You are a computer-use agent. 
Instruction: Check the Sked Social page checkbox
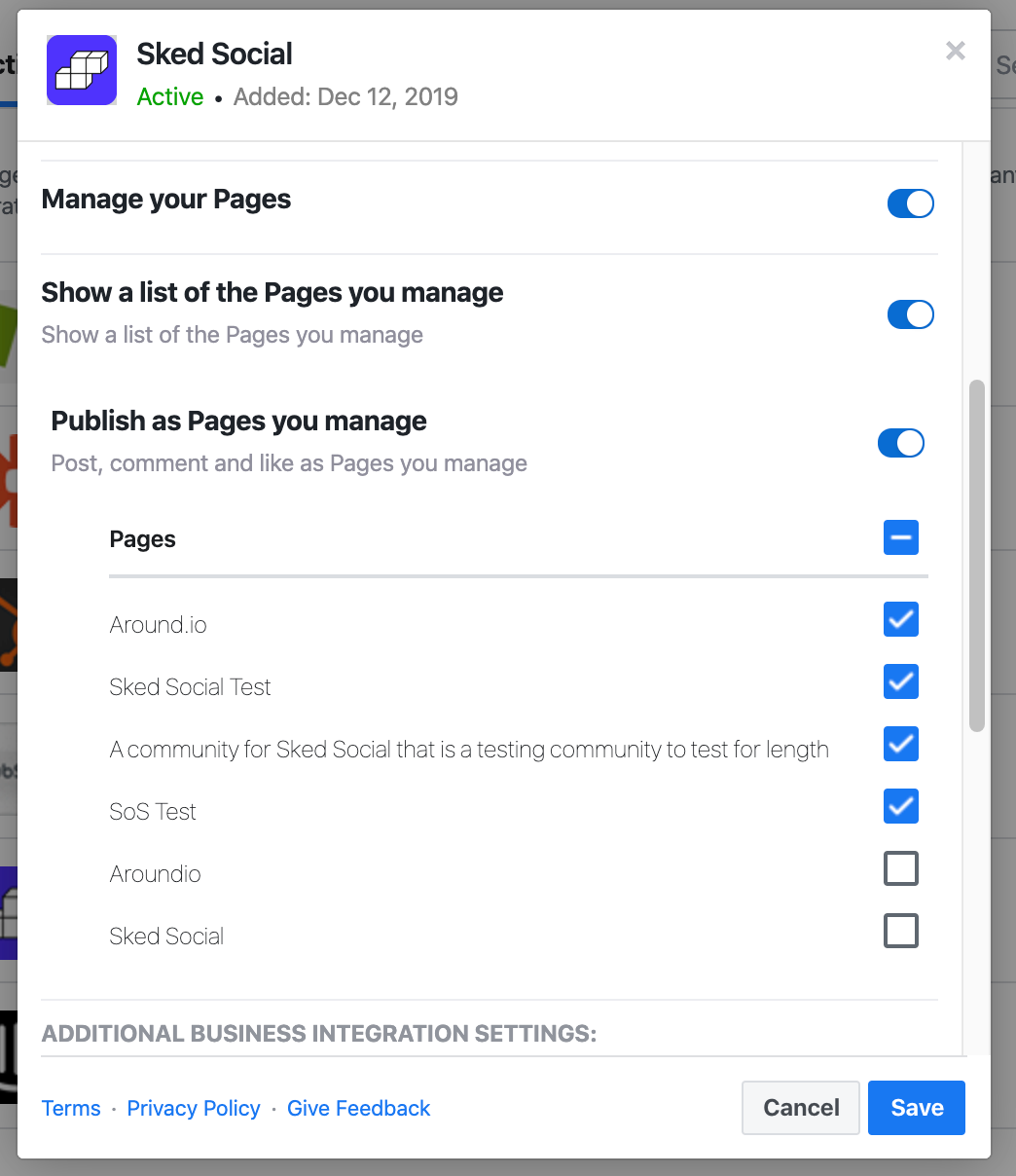901,931
